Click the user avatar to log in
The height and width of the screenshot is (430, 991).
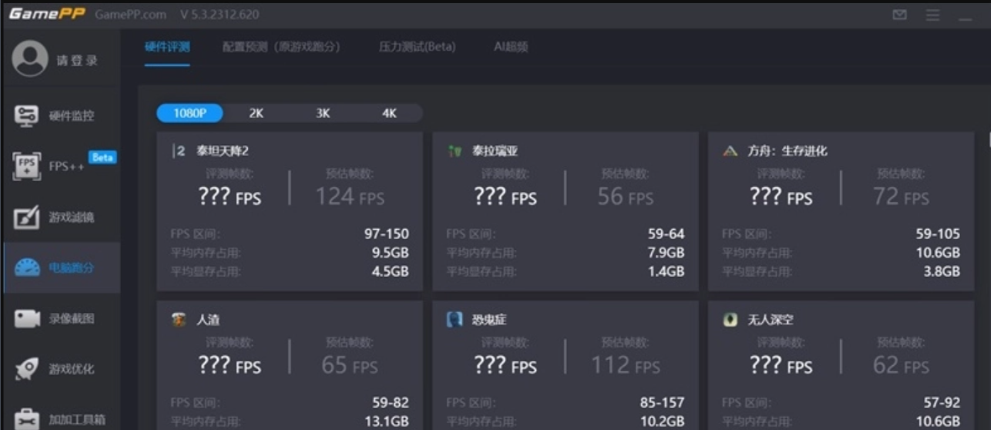pyautogui.click(x=30, y=59)
